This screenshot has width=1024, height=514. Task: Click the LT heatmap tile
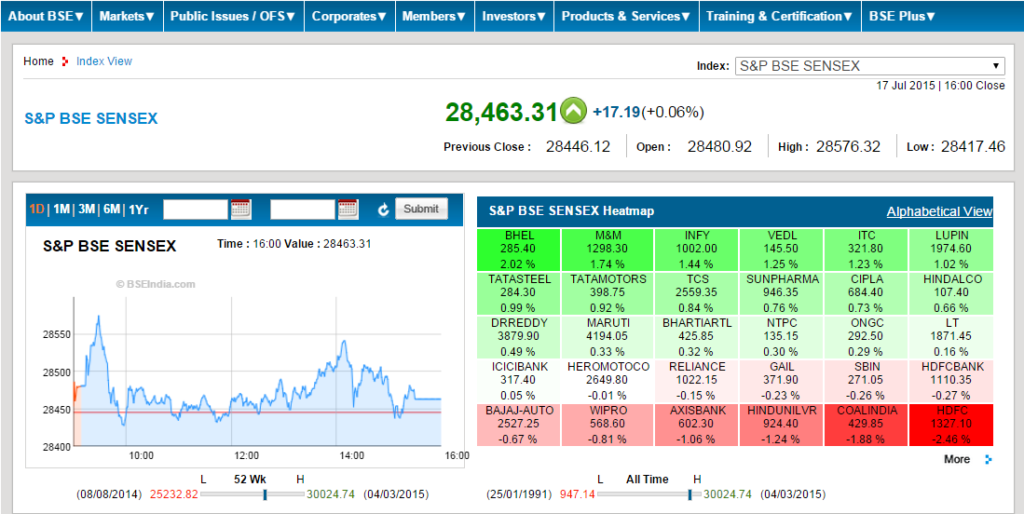951,337
